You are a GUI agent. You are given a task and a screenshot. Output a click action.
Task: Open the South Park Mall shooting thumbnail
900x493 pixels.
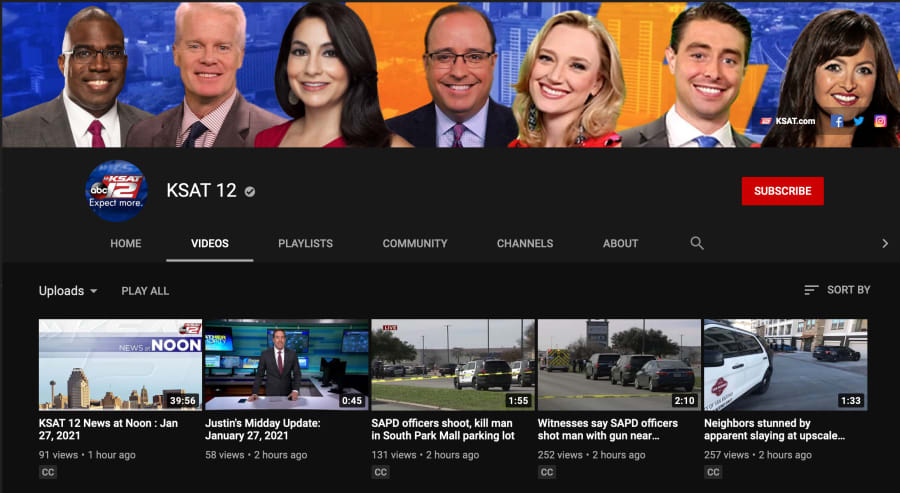(453, 365)
